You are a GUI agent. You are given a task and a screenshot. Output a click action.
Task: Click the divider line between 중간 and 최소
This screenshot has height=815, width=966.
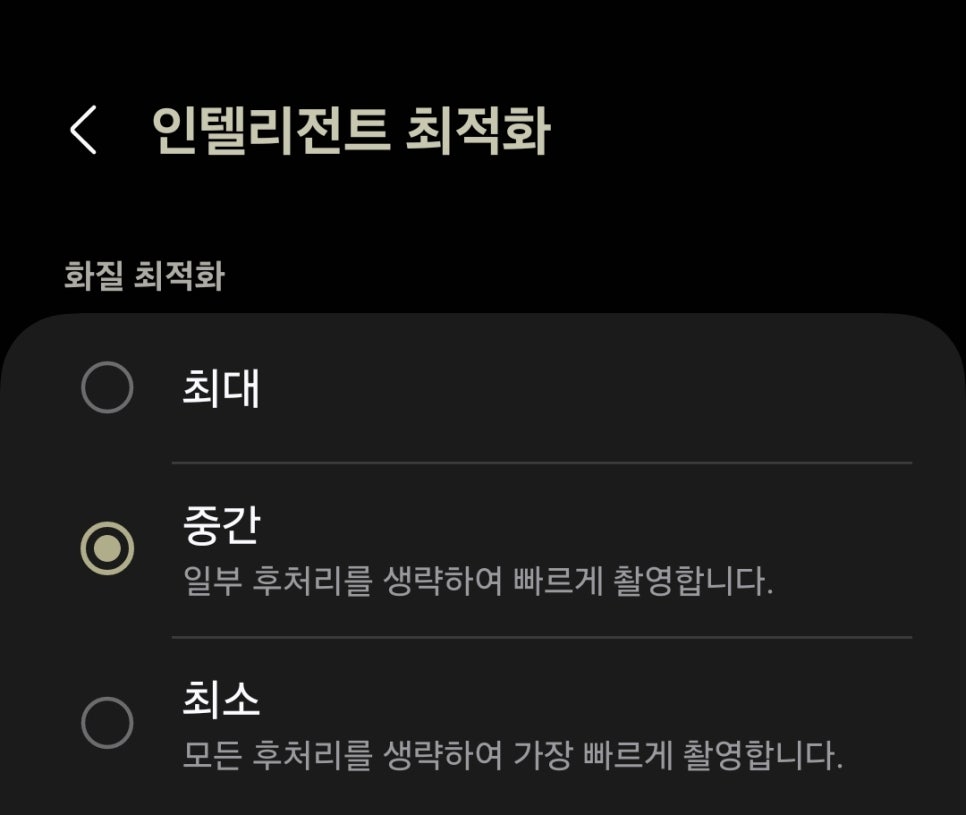[541, 637]
